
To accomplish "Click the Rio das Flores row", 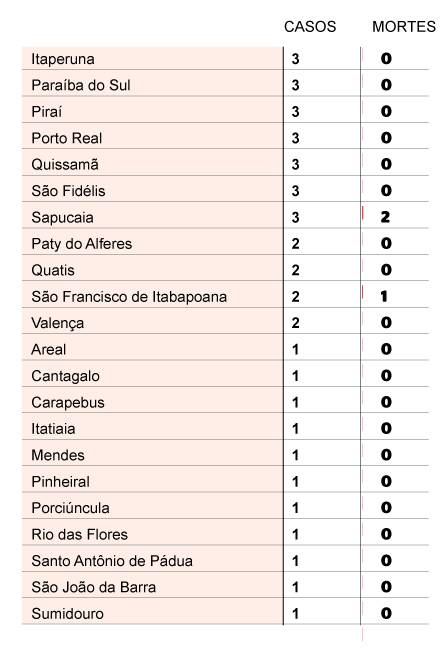I will click(225, 534).
